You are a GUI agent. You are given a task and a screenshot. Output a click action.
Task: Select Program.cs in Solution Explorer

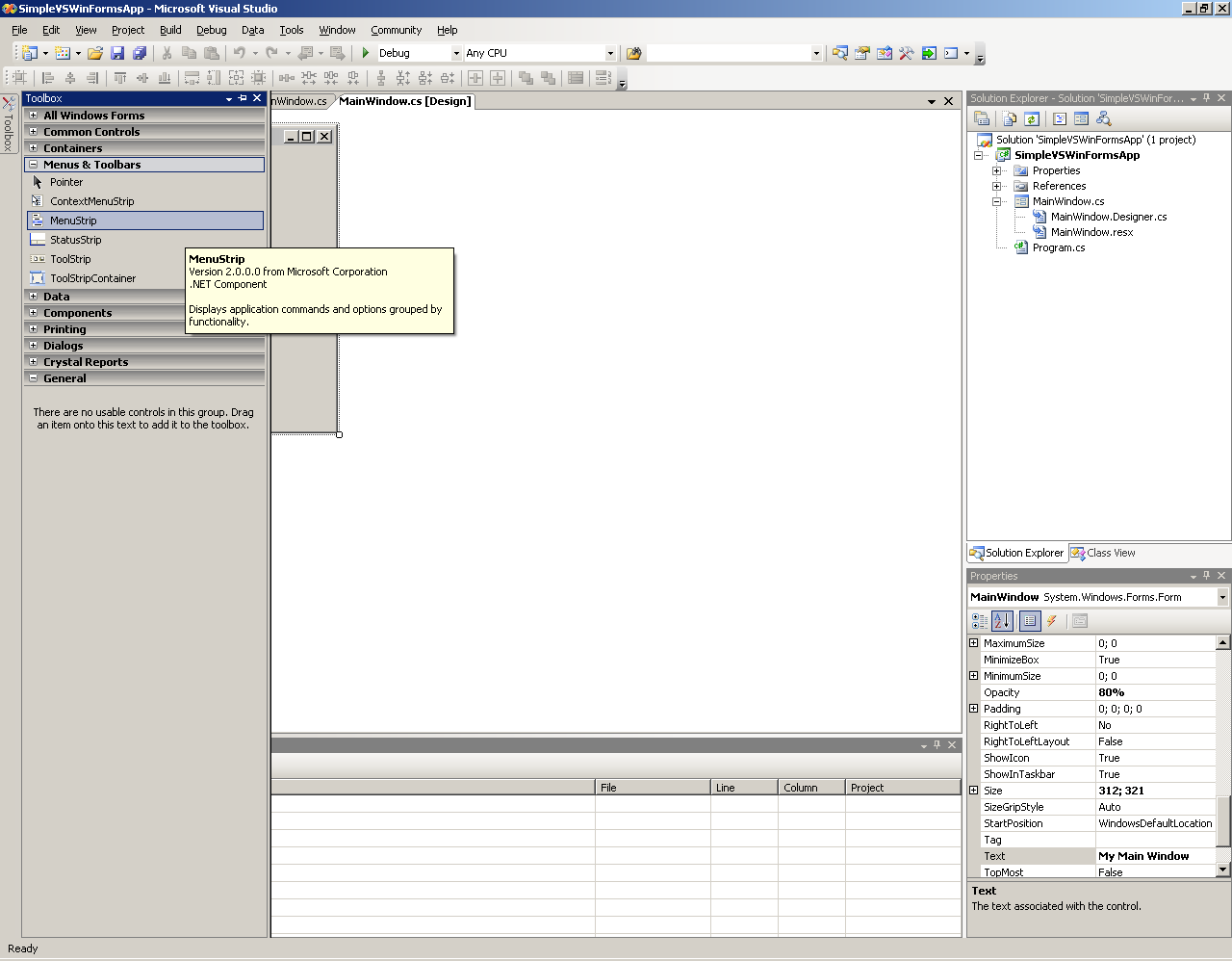[1059, 247]
